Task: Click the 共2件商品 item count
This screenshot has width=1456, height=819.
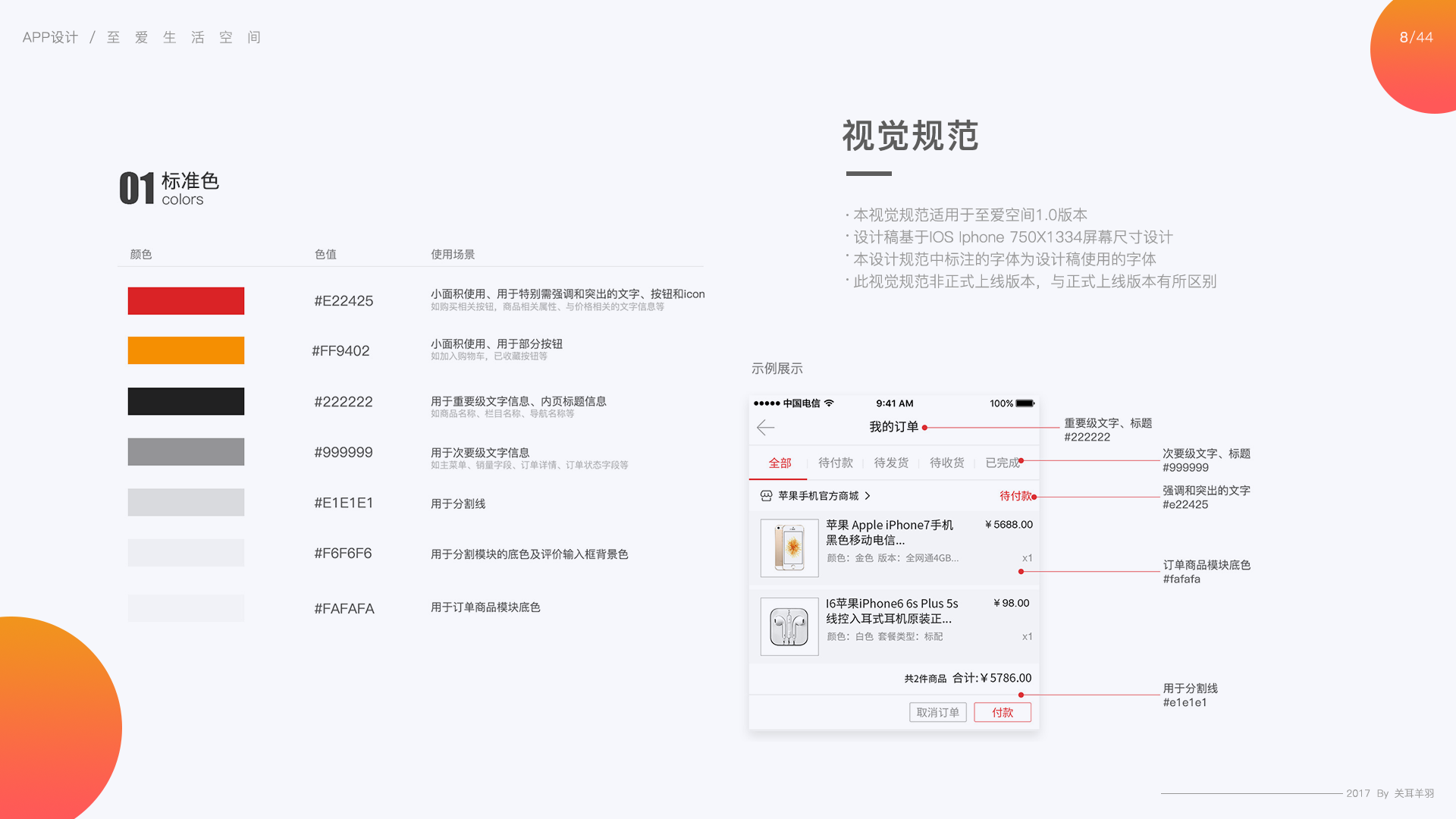Action: 925,679
